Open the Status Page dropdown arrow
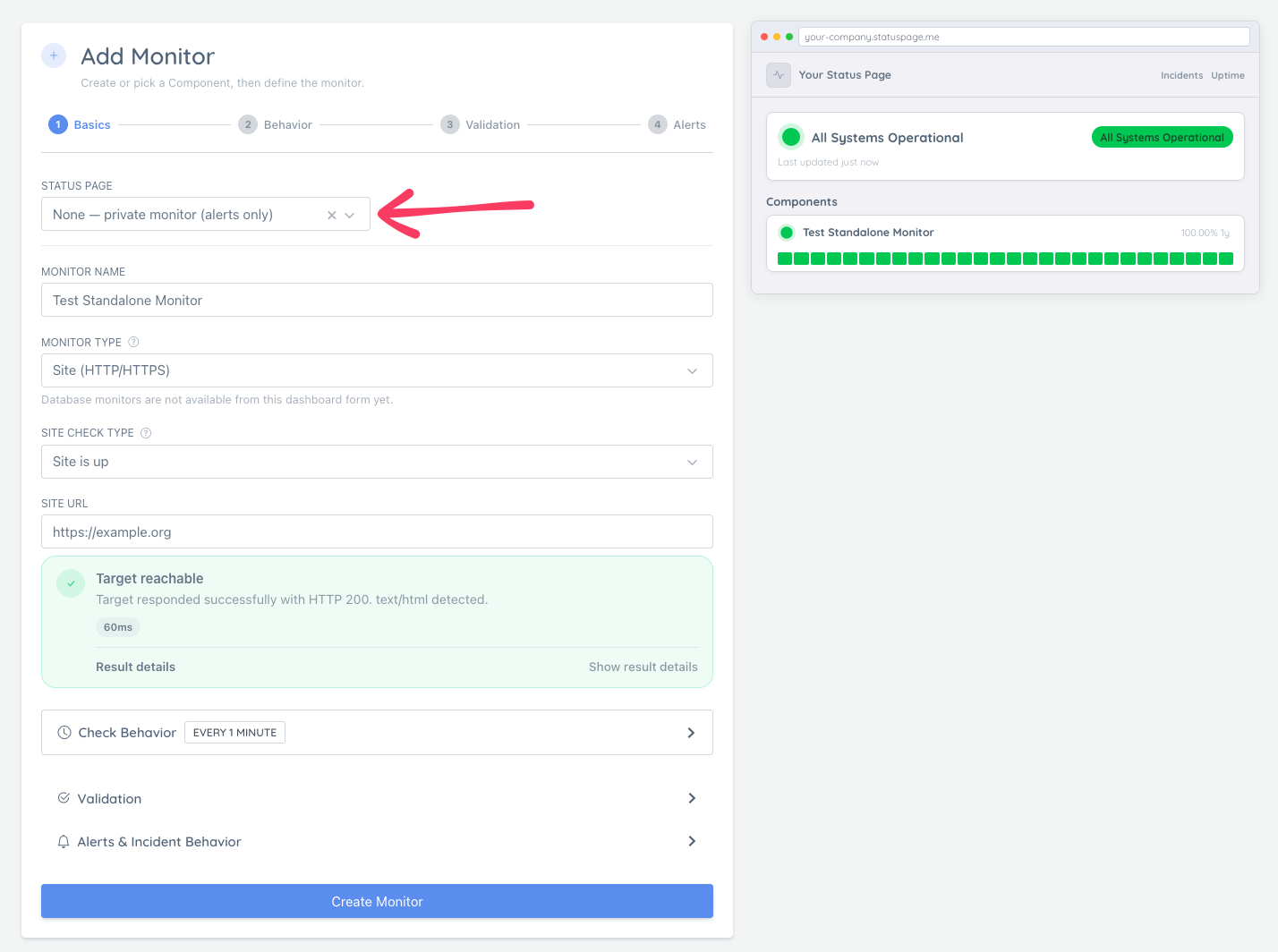This screenshot has width=1278, height=952. tap(350, 215)
